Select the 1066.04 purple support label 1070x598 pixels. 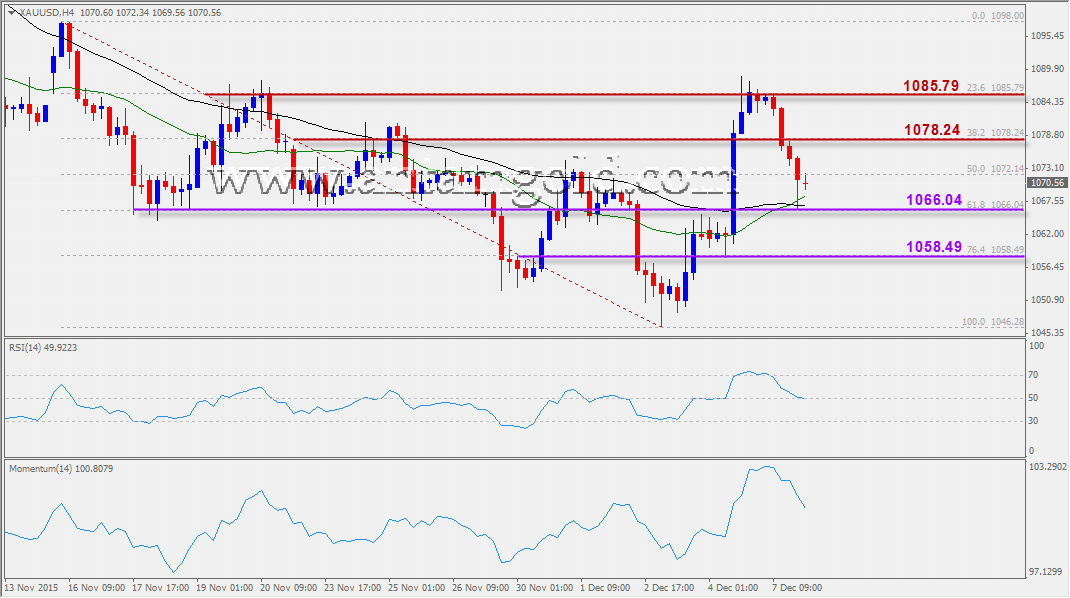pyautogui.click(x=933, y=201)
